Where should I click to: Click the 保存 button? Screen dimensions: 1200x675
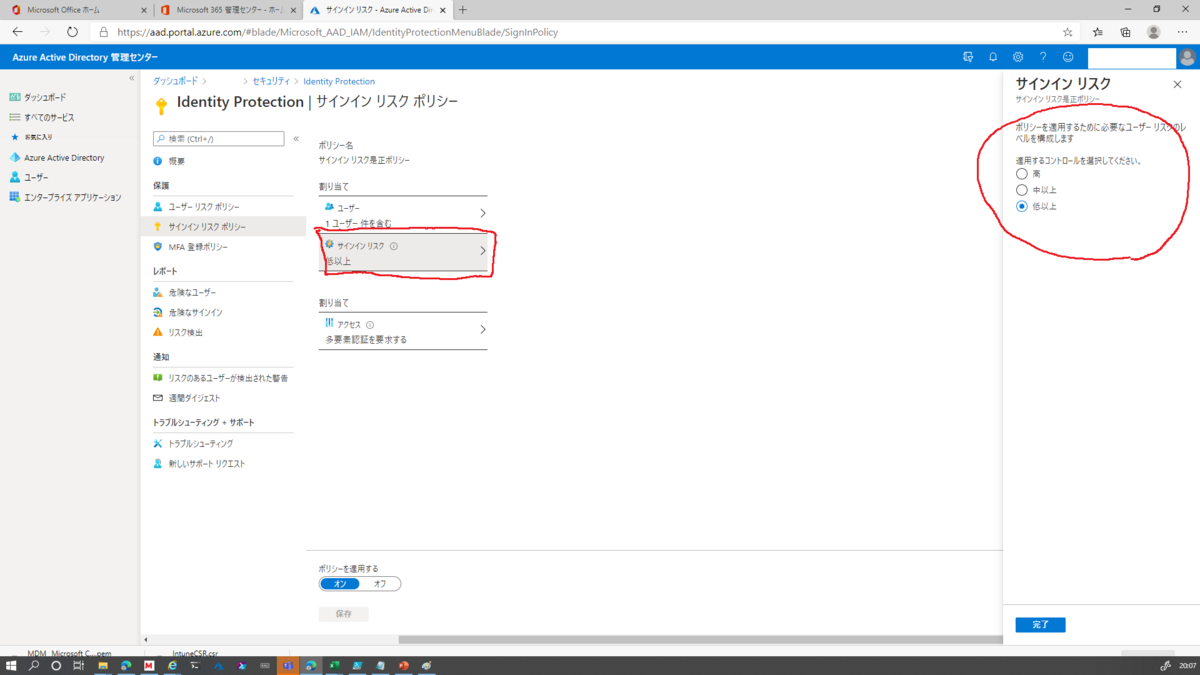pyautogui.click(x=344, y=614)
